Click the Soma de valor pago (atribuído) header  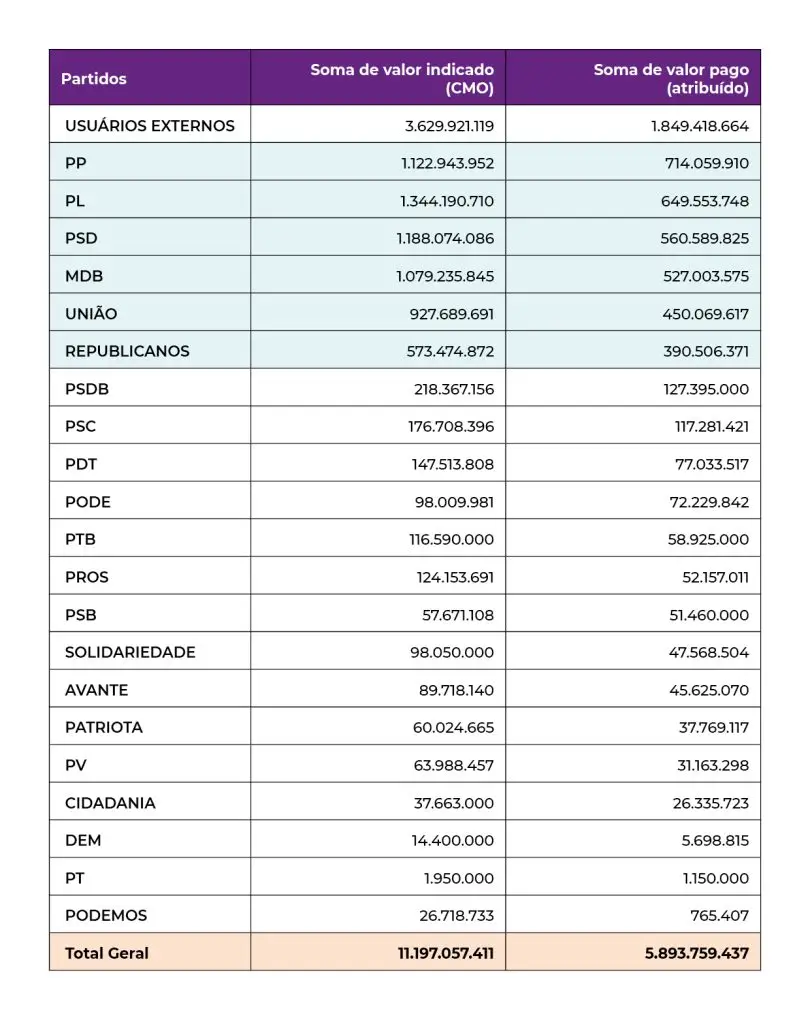pos(671,79)
